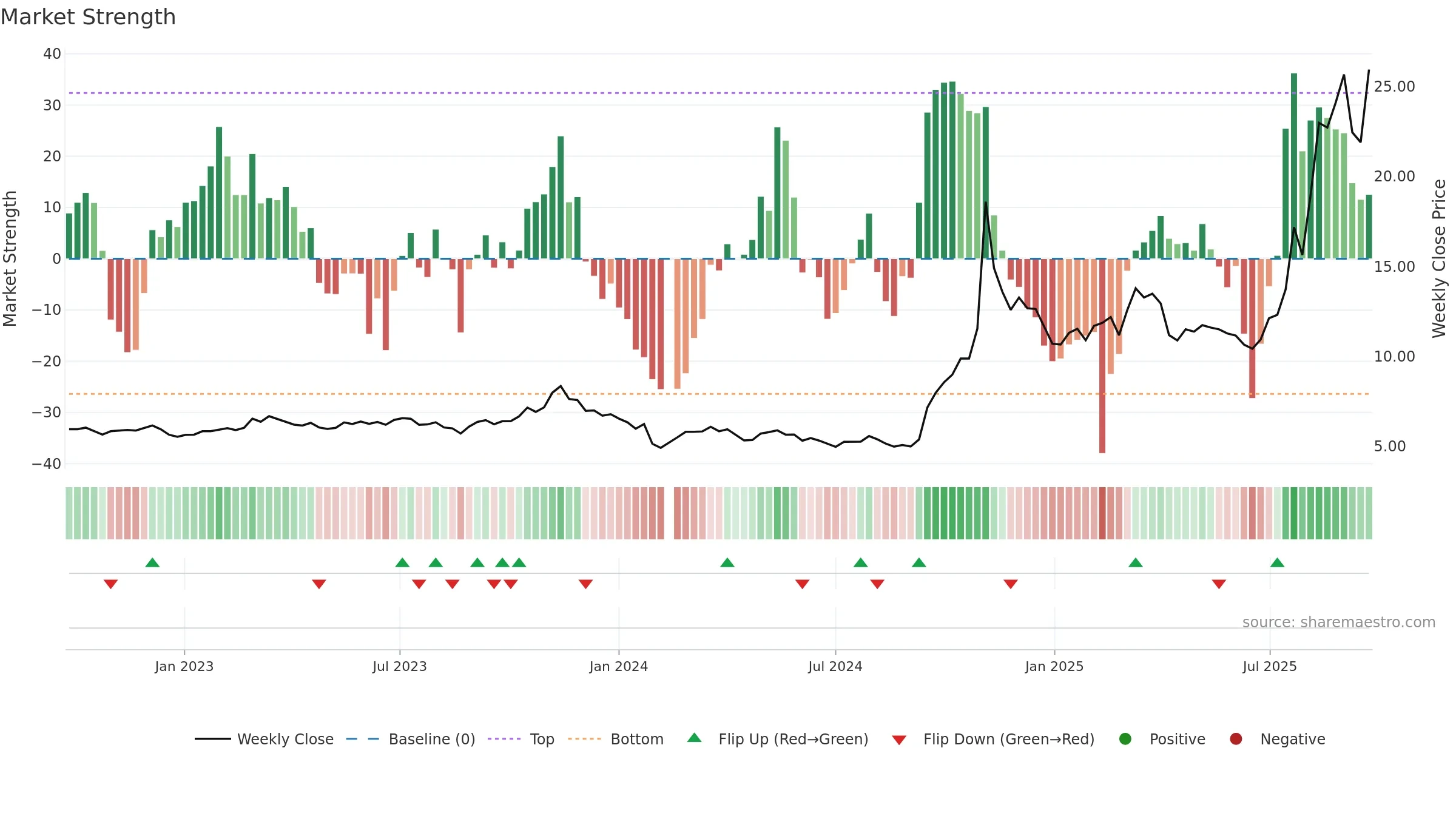The width and height of the screenshot is (1456, 819).
Task: Click the −40 strength axis label
Action: coord(47,463)
